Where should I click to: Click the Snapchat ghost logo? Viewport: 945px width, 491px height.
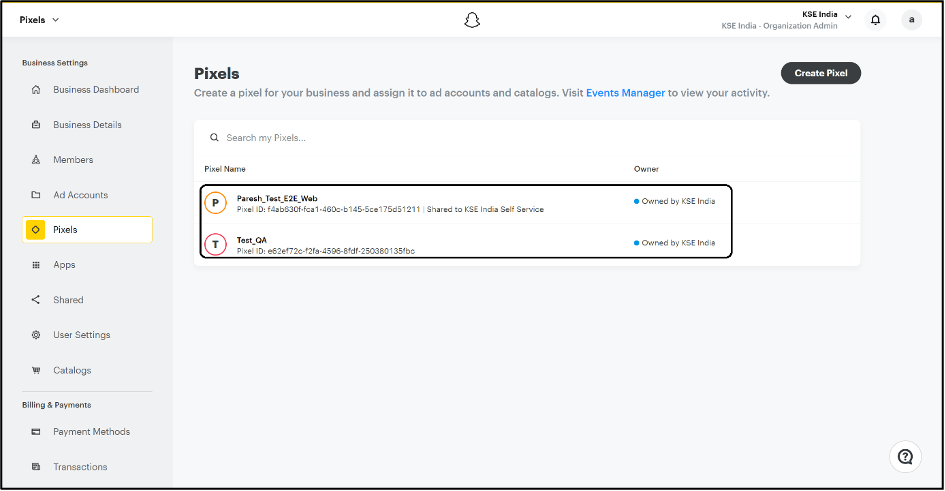click(472, 20)
